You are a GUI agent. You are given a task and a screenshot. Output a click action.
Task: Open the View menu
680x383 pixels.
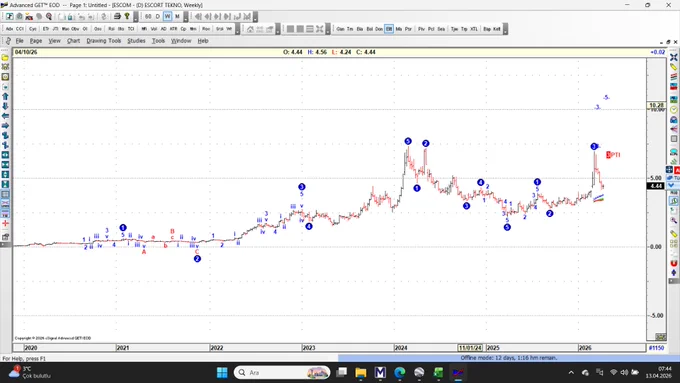pos(54,41)
